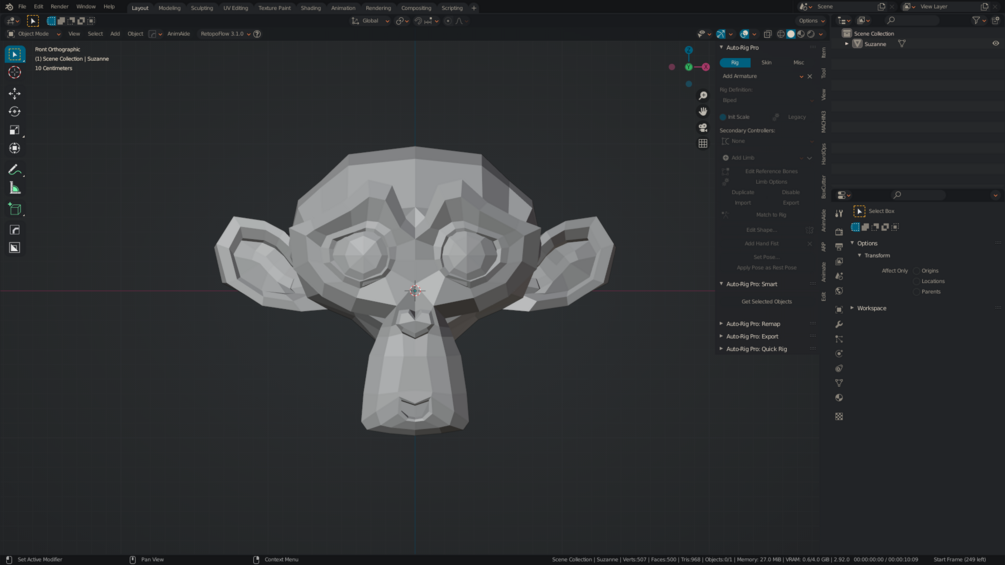
Task: Switch to Solid viewport shading
Action: tap(791, 34)
